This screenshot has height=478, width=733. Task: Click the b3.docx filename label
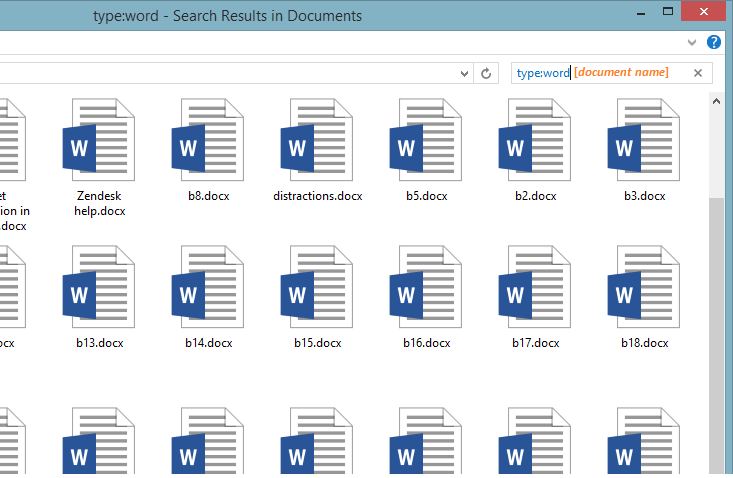644,196
